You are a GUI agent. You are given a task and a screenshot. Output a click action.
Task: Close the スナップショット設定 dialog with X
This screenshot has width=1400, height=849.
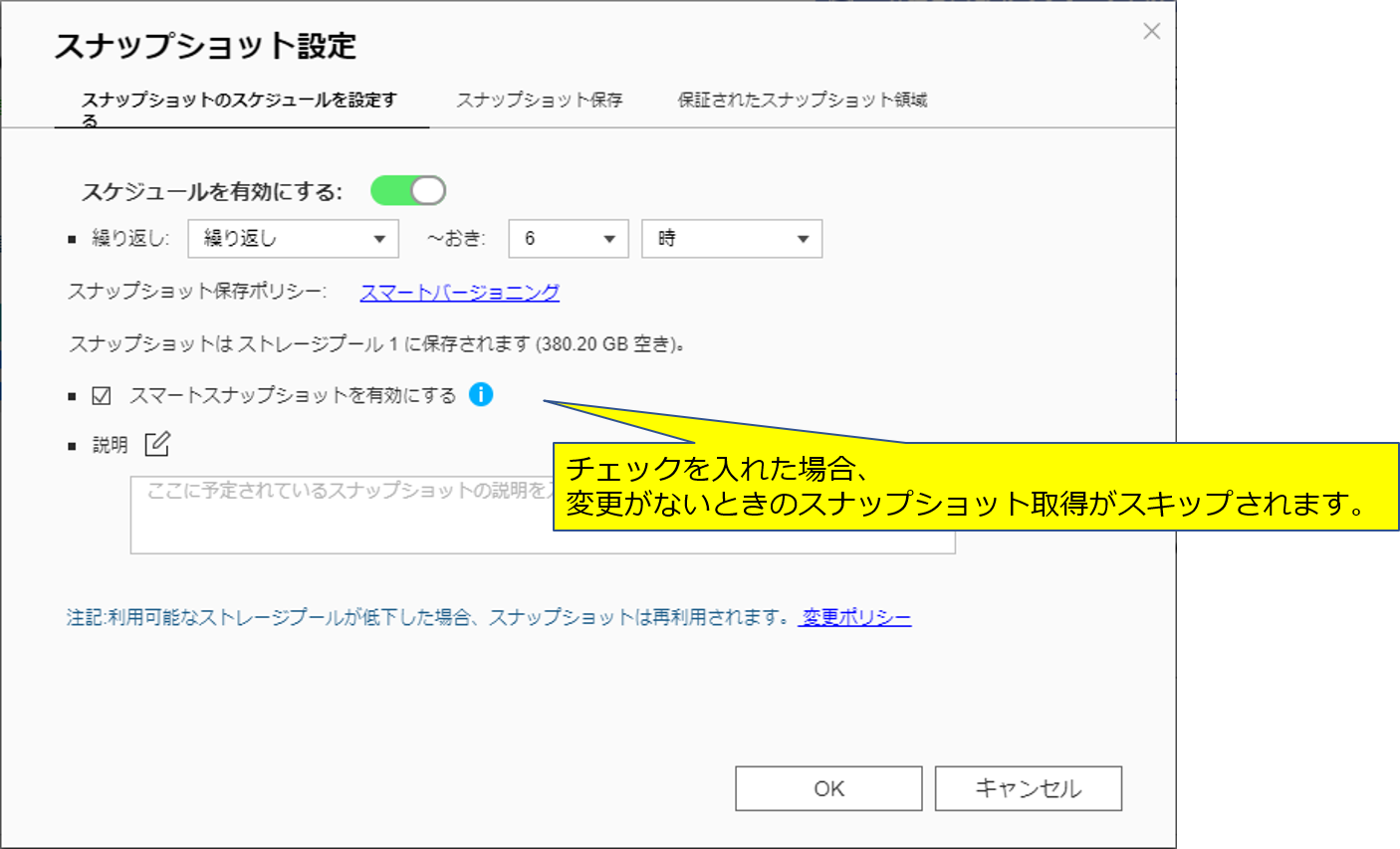1152,32
